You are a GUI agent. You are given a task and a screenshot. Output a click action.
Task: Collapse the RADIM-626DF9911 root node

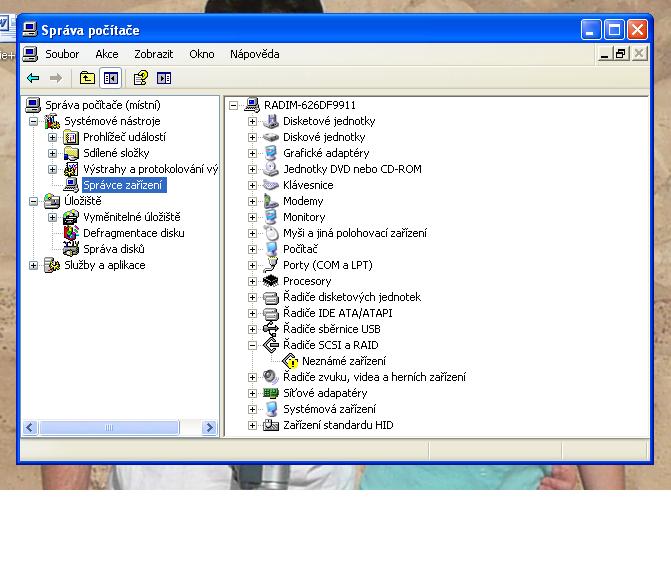tap(233, 105)
